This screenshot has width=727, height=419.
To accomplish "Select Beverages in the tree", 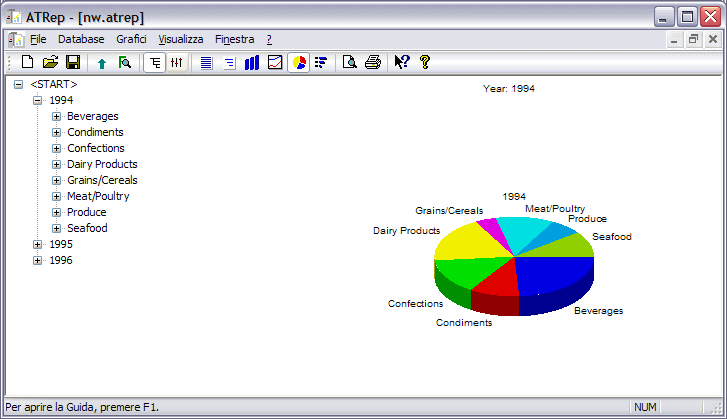I will coord(93,116).
